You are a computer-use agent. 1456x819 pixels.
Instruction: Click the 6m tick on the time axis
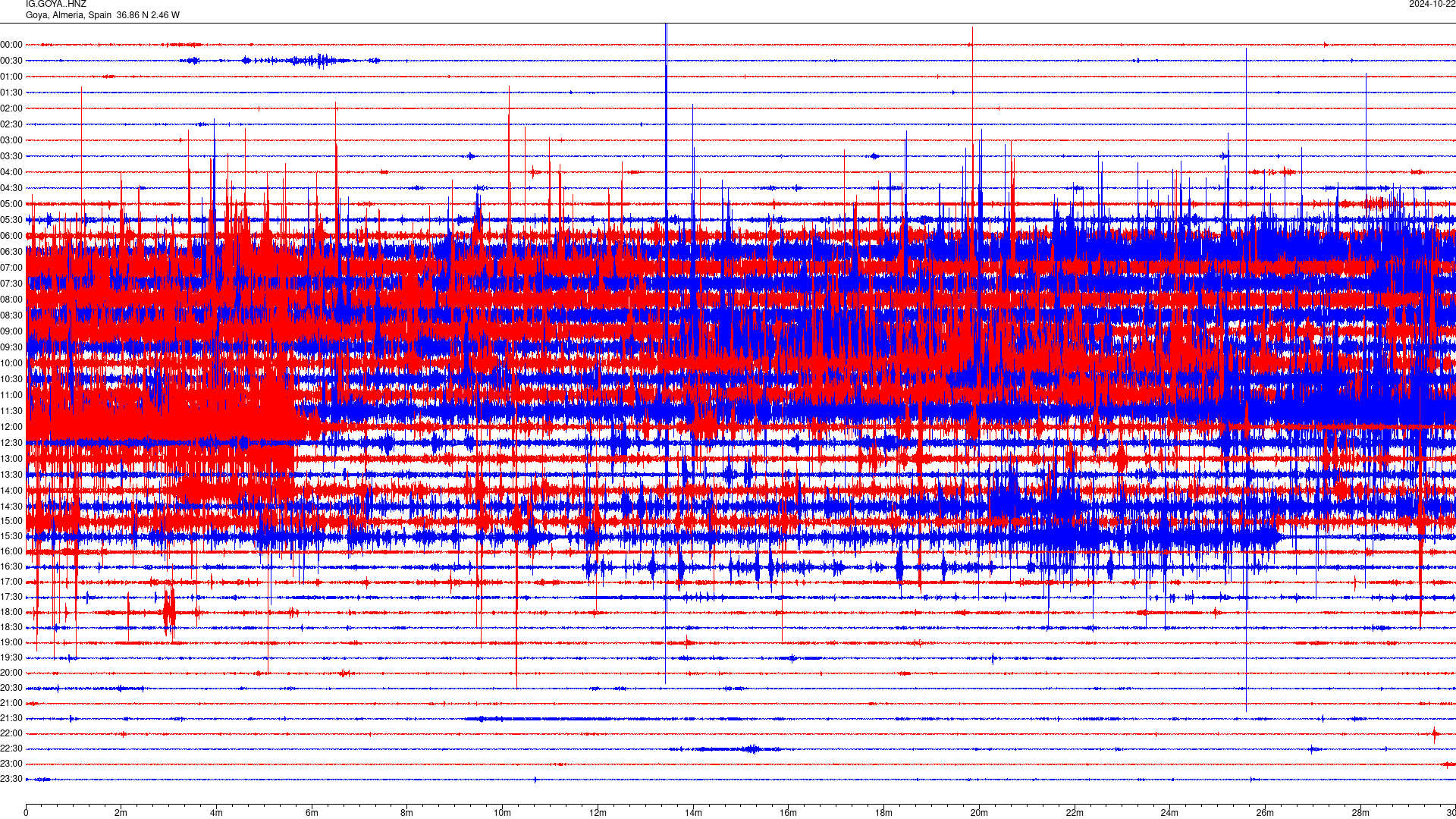point(312,813)
